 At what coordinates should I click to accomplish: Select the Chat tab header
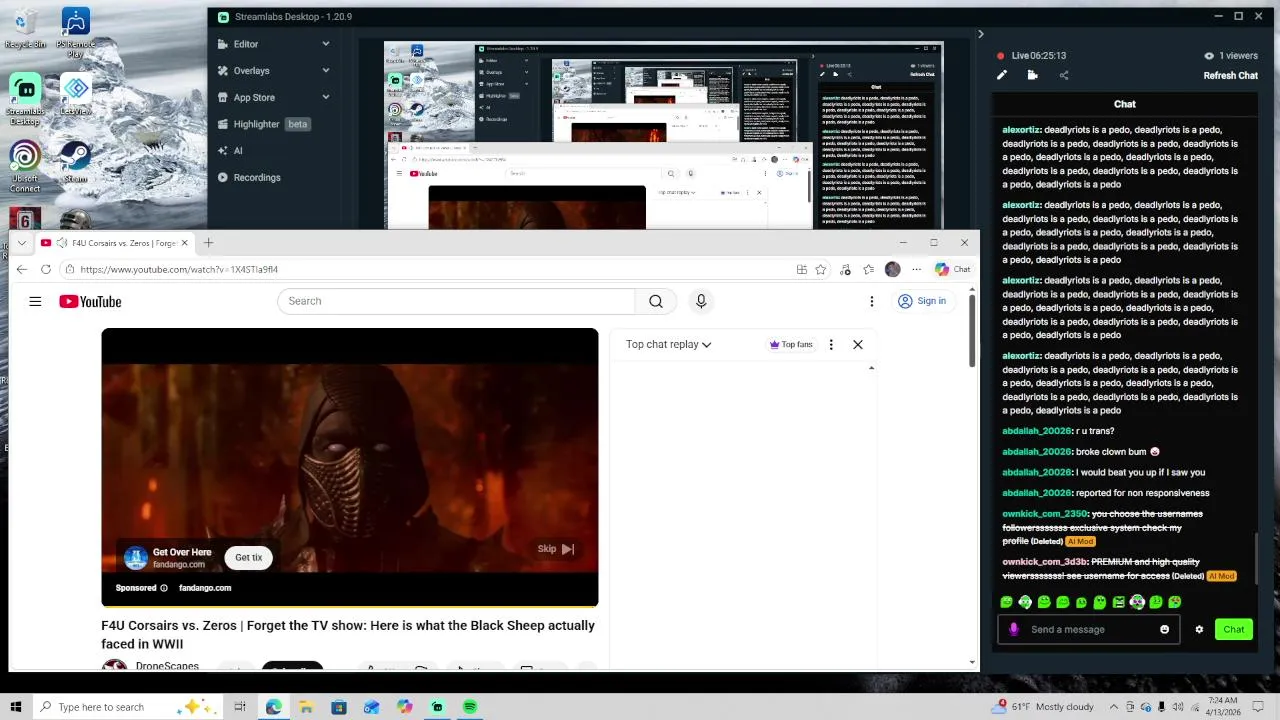(x=1125, y=104)
